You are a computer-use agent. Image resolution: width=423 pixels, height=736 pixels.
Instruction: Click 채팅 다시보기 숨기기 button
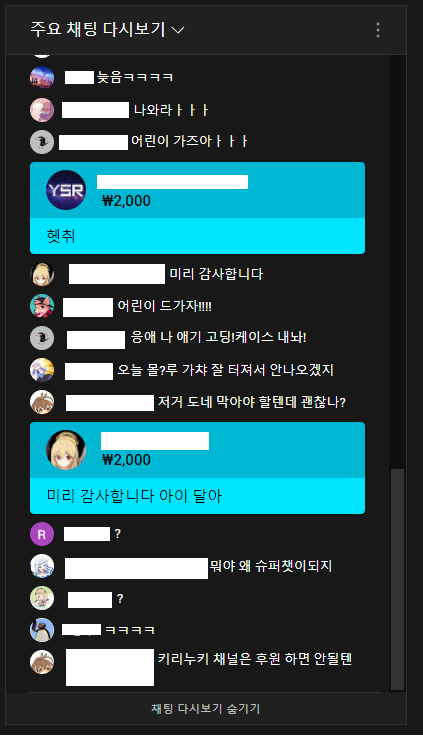point(206,708)
